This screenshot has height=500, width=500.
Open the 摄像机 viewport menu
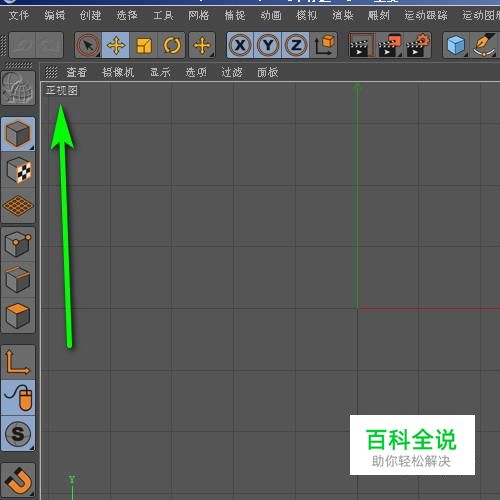tap(118, 72)
